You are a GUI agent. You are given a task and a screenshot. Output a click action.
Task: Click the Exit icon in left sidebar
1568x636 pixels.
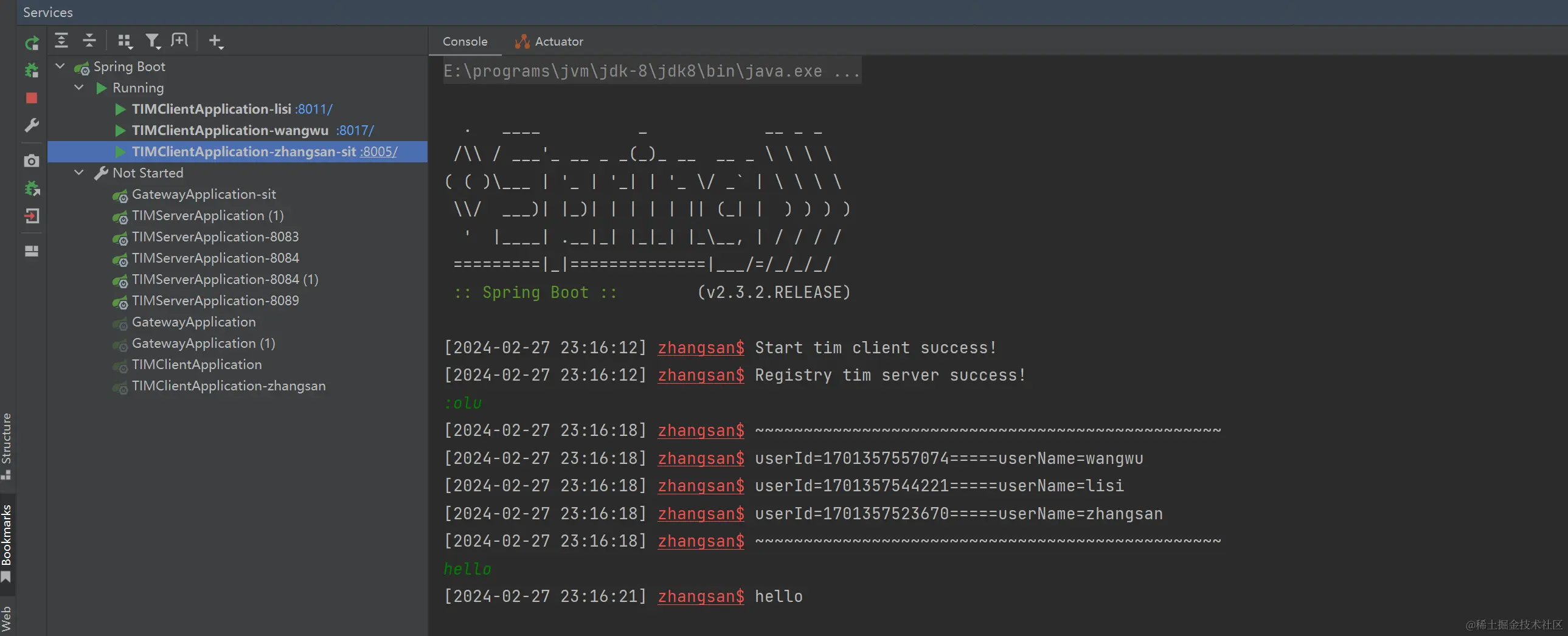point(32,216)
